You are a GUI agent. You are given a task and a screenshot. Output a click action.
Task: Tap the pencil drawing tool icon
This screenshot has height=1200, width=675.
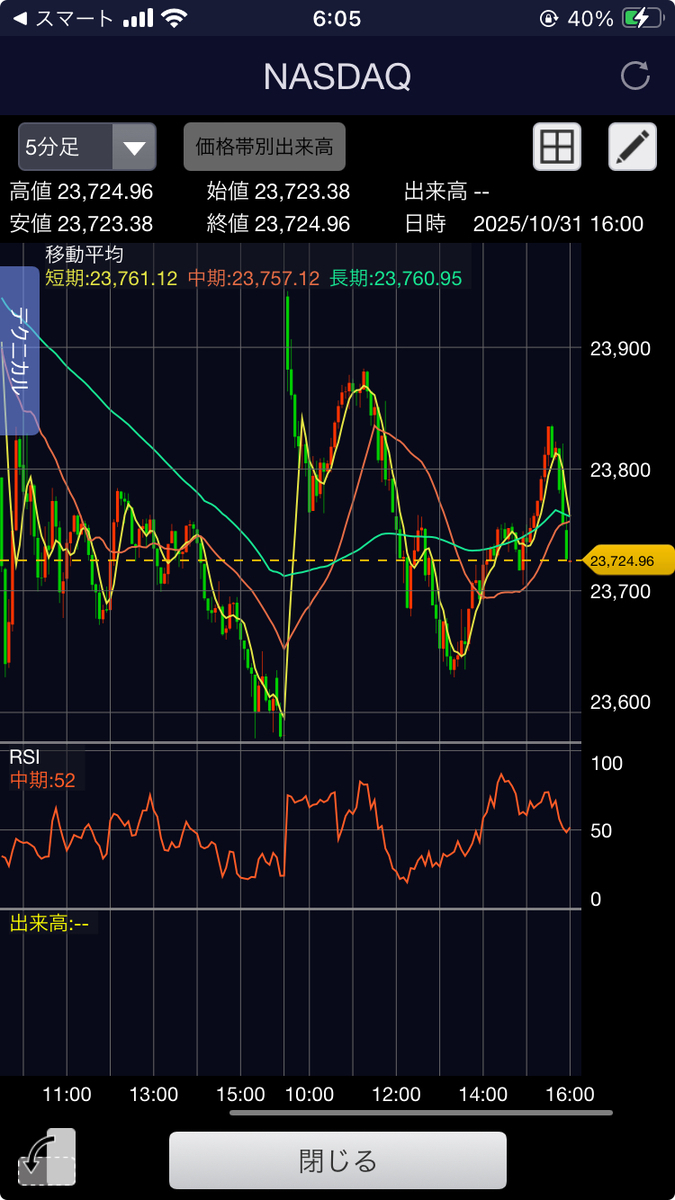tap(633, 148)
